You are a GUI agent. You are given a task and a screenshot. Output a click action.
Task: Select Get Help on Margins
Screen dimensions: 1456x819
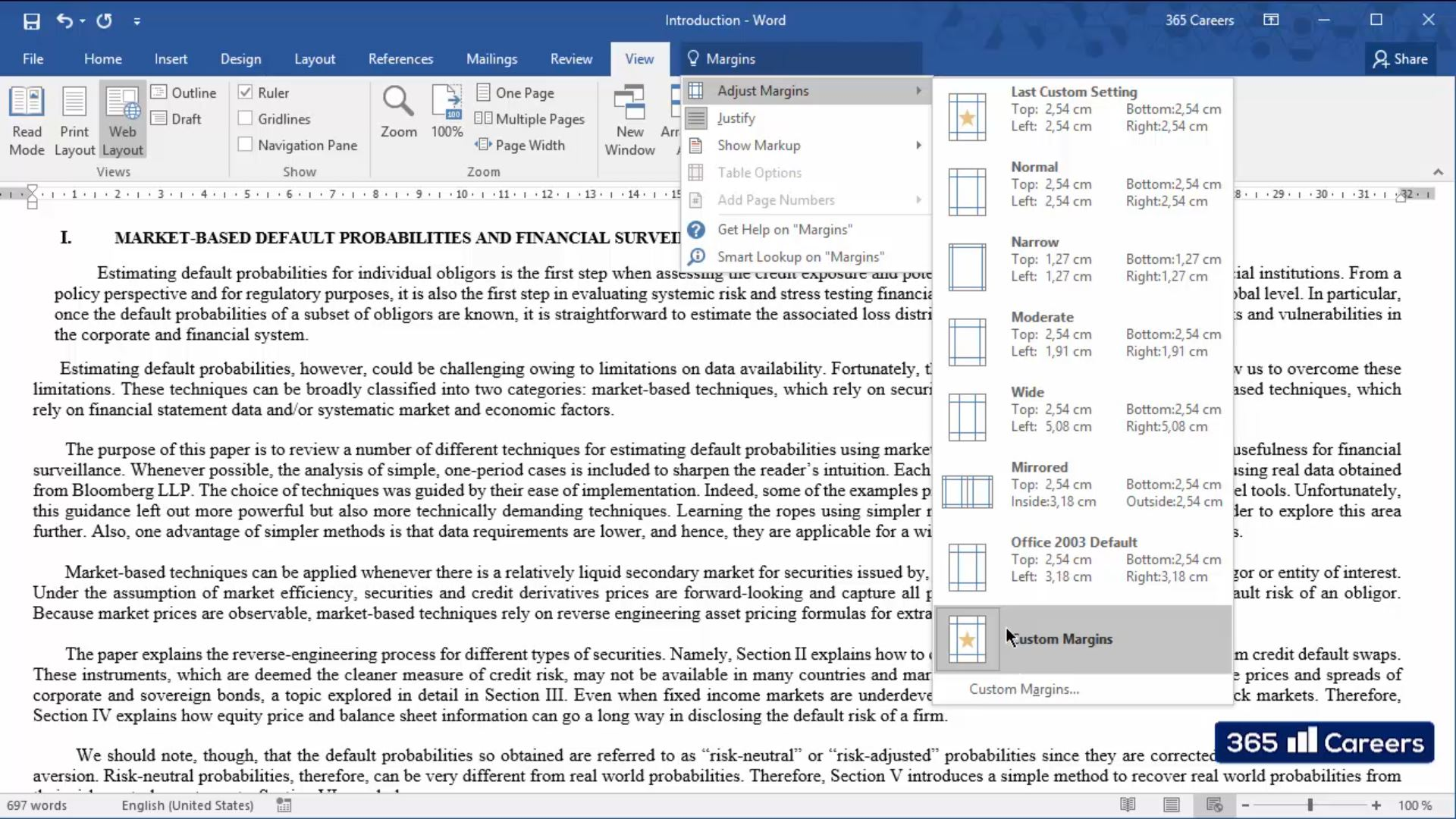click(786, 229)
